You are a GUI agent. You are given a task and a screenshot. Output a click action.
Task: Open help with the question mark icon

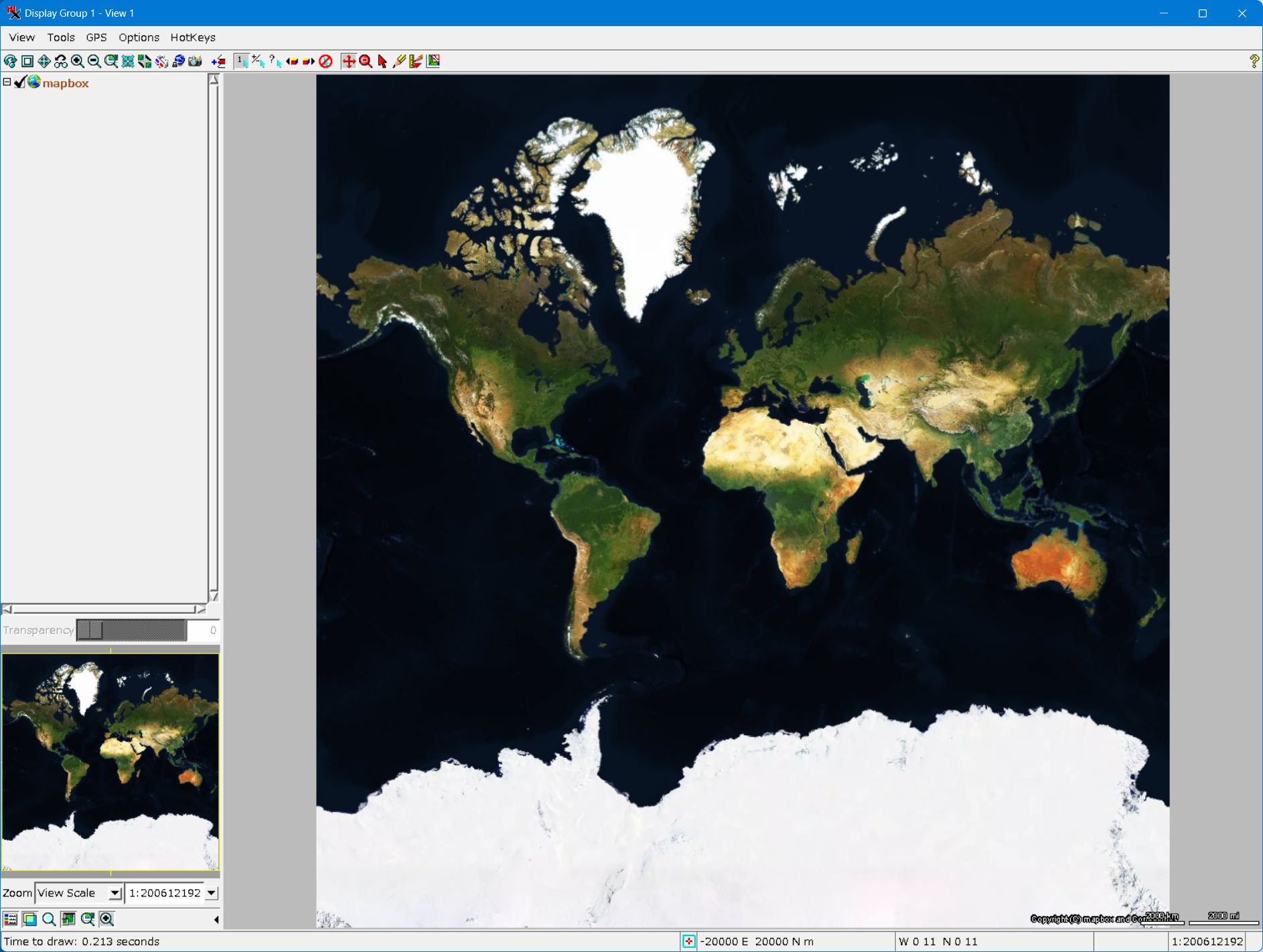coord(1254,62)
